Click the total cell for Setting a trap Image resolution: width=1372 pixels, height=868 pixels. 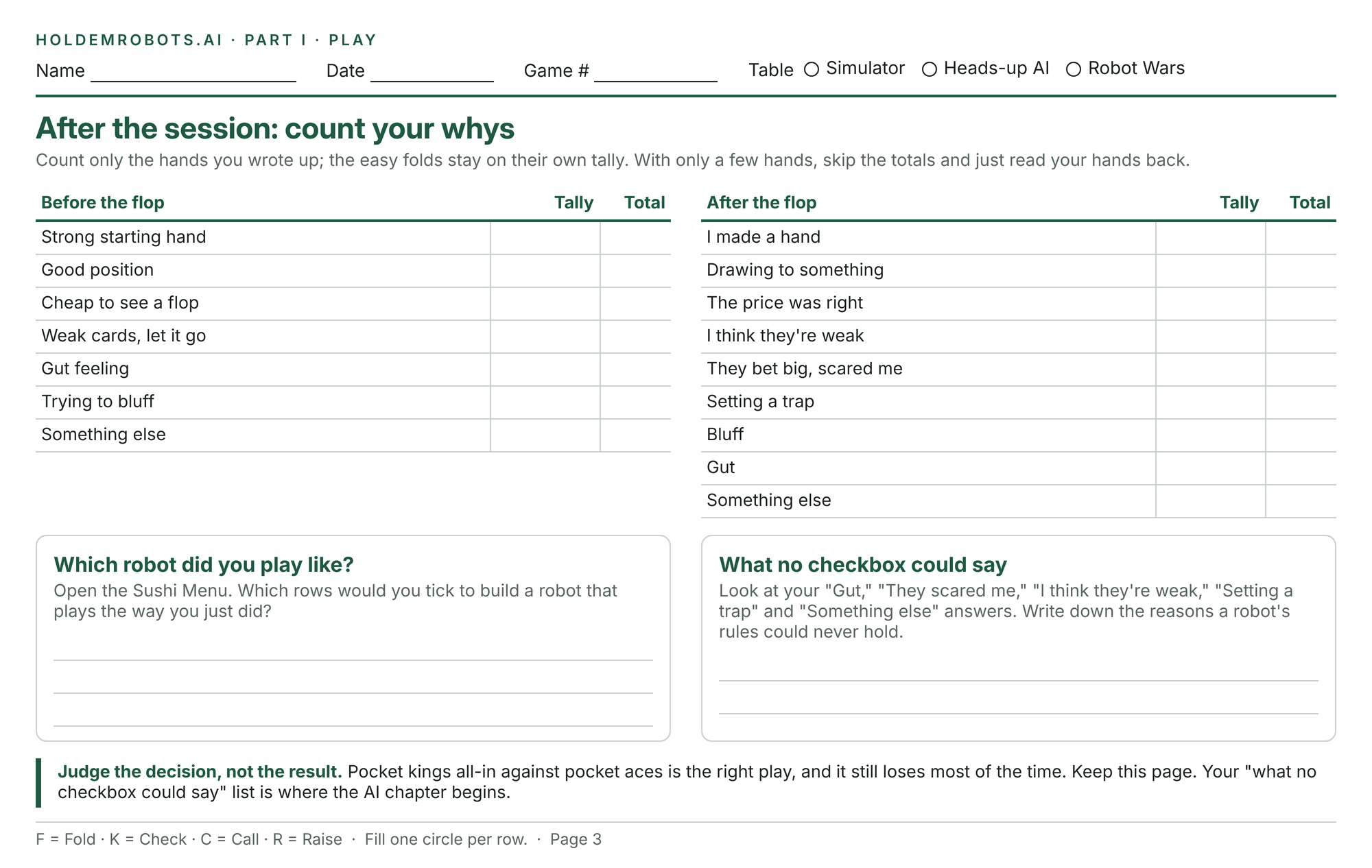click(x=1301, y=402)
